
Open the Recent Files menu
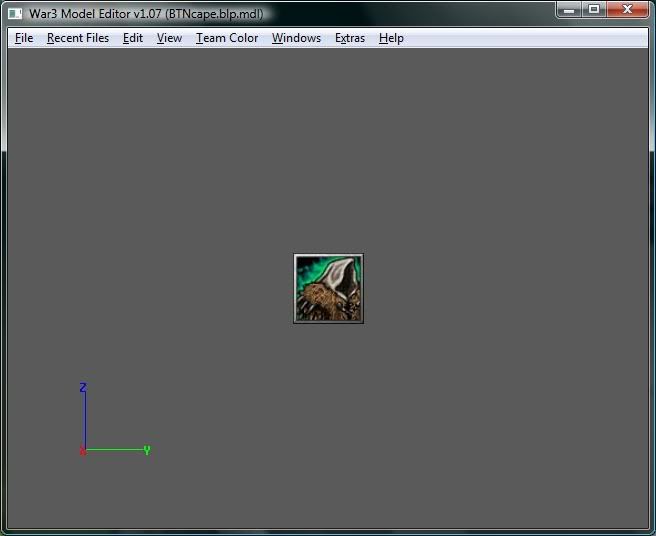(x=78, y=38)
